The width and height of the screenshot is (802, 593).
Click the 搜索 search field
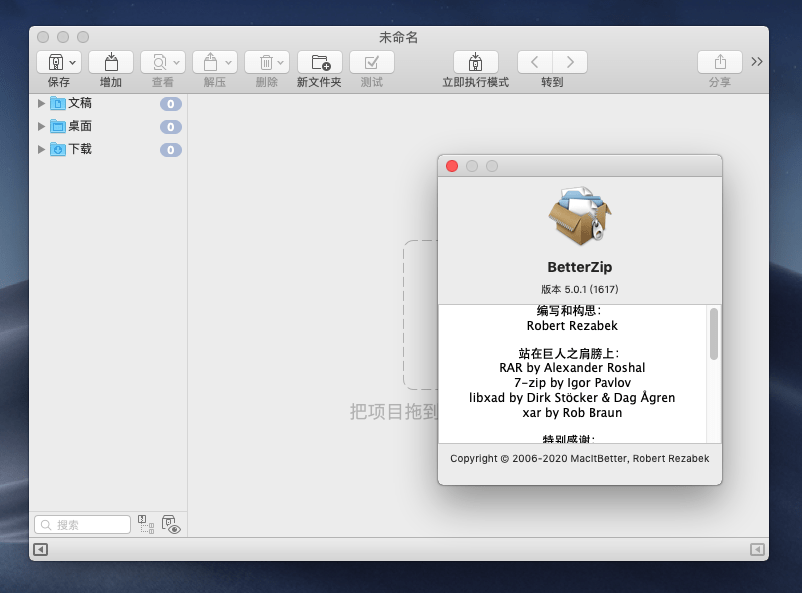point(82,525)
